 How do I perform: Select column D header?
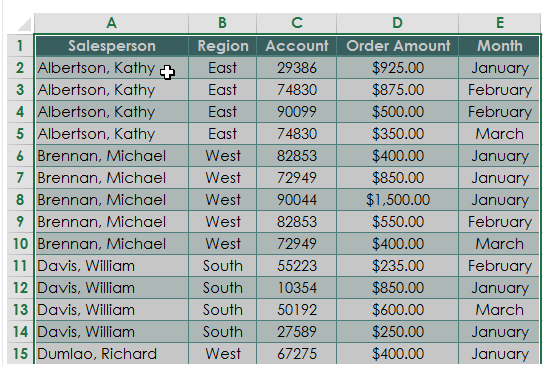coord(398,23)
